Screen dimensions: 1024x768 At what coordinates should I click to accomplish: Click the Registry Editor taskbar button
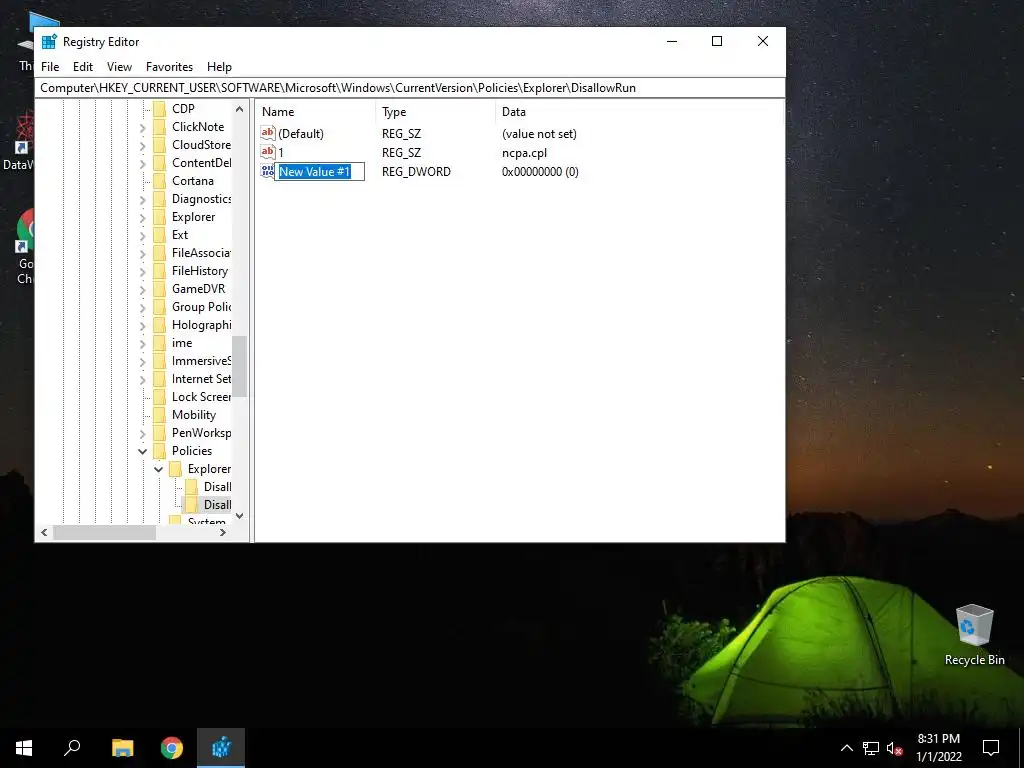tap(221, 748)
